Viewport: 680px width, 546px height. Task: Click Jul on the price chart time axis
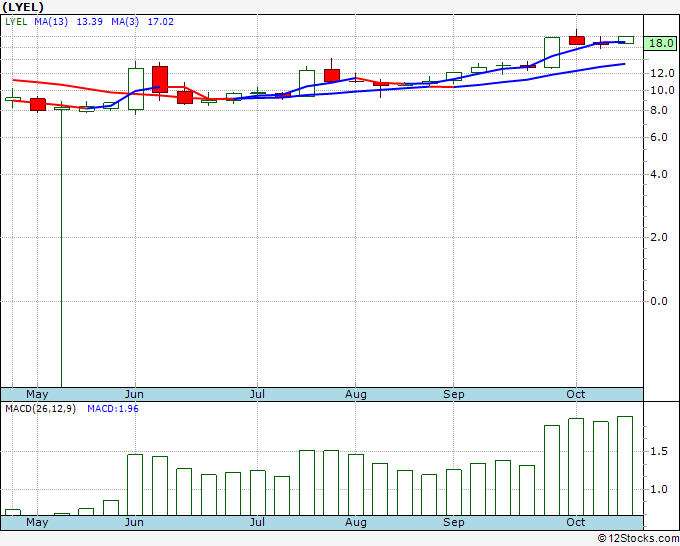[x=257, y=394]
